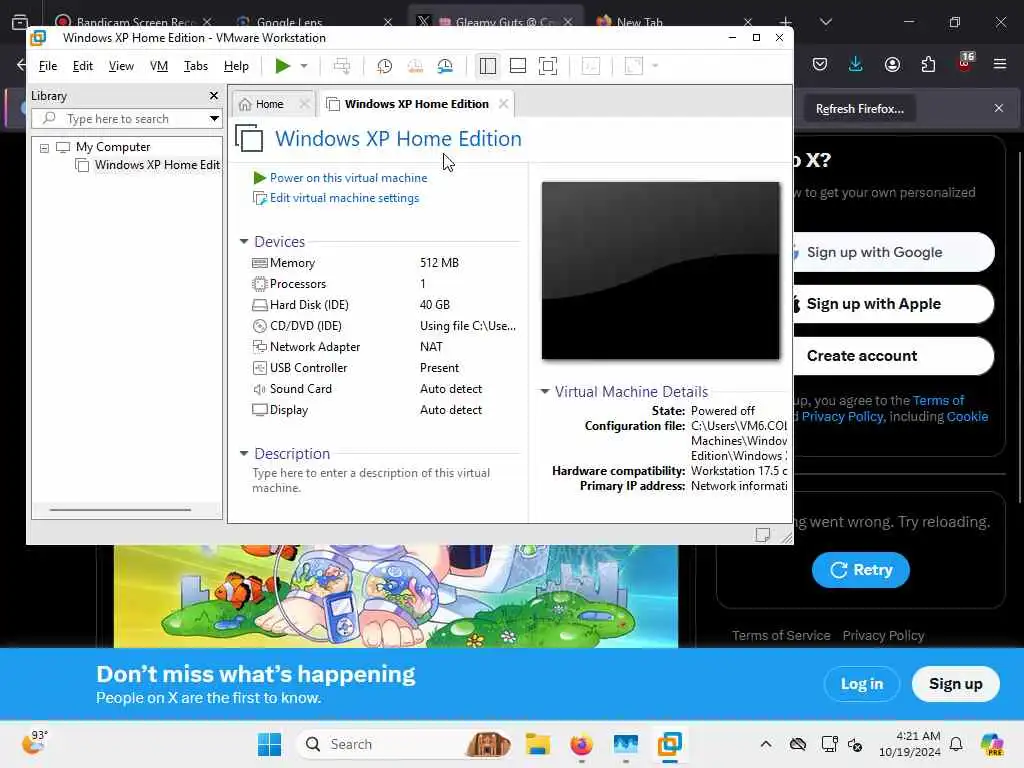Image resolution: width=1024 pixels, height=768 pixels.
Task: Click the green Power On toolbar button
Action: [x=282, y=66]
